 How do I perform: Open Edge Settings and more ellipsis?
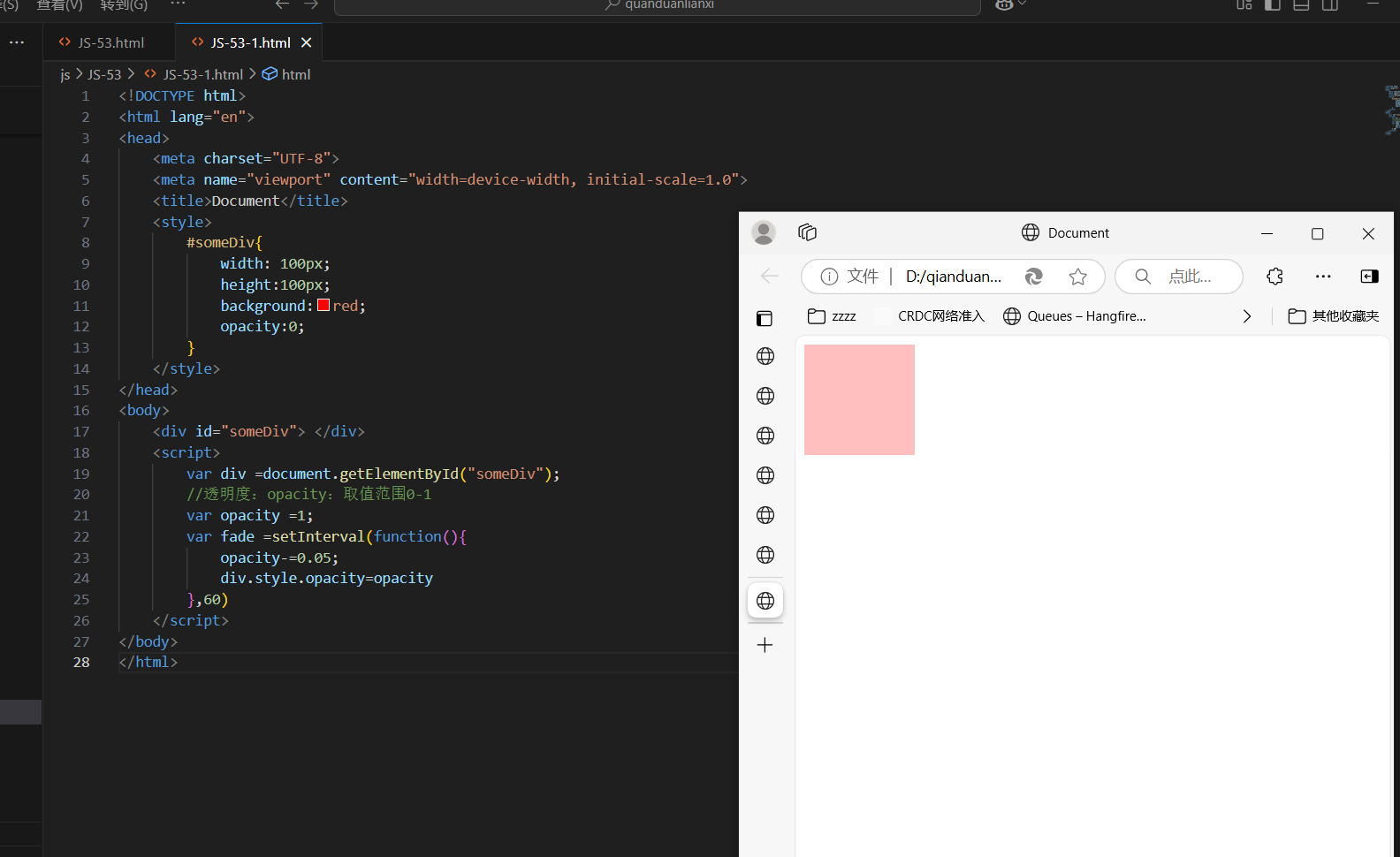[1323, 277]
